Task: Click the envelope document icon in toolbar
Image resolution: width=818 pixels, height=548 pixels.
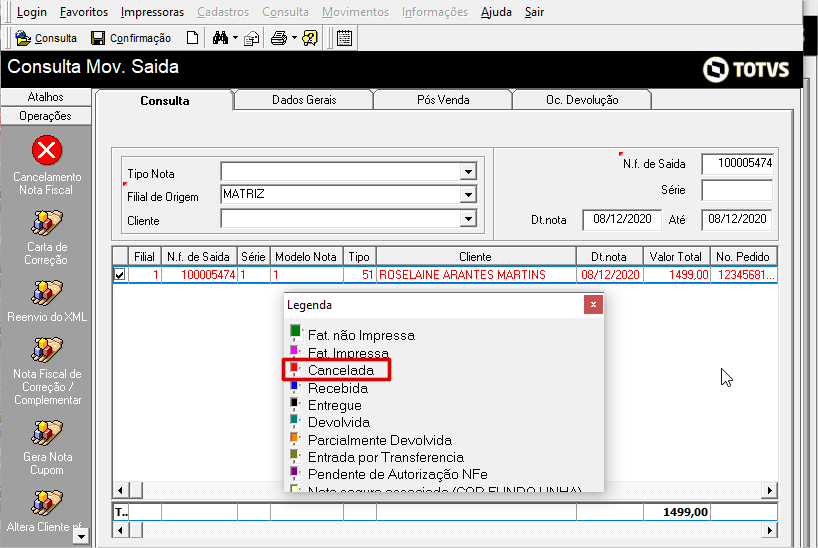Action: [252, 38]
